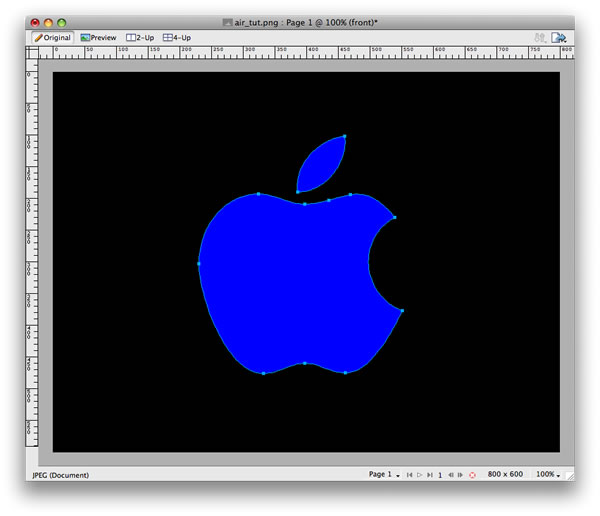
Task: Click the red exit bitmap mode icon
Action: coord(473,475)
